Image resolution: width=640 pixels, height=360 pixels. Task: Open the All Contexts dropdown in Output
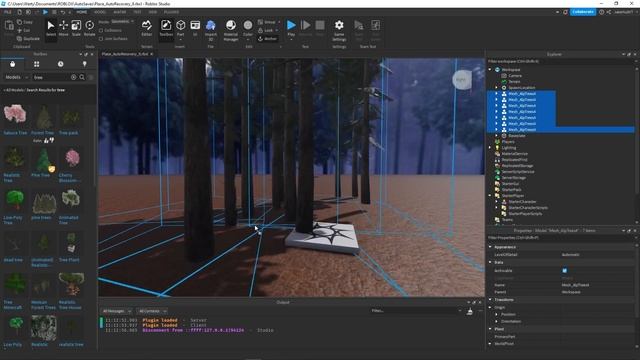152,311
